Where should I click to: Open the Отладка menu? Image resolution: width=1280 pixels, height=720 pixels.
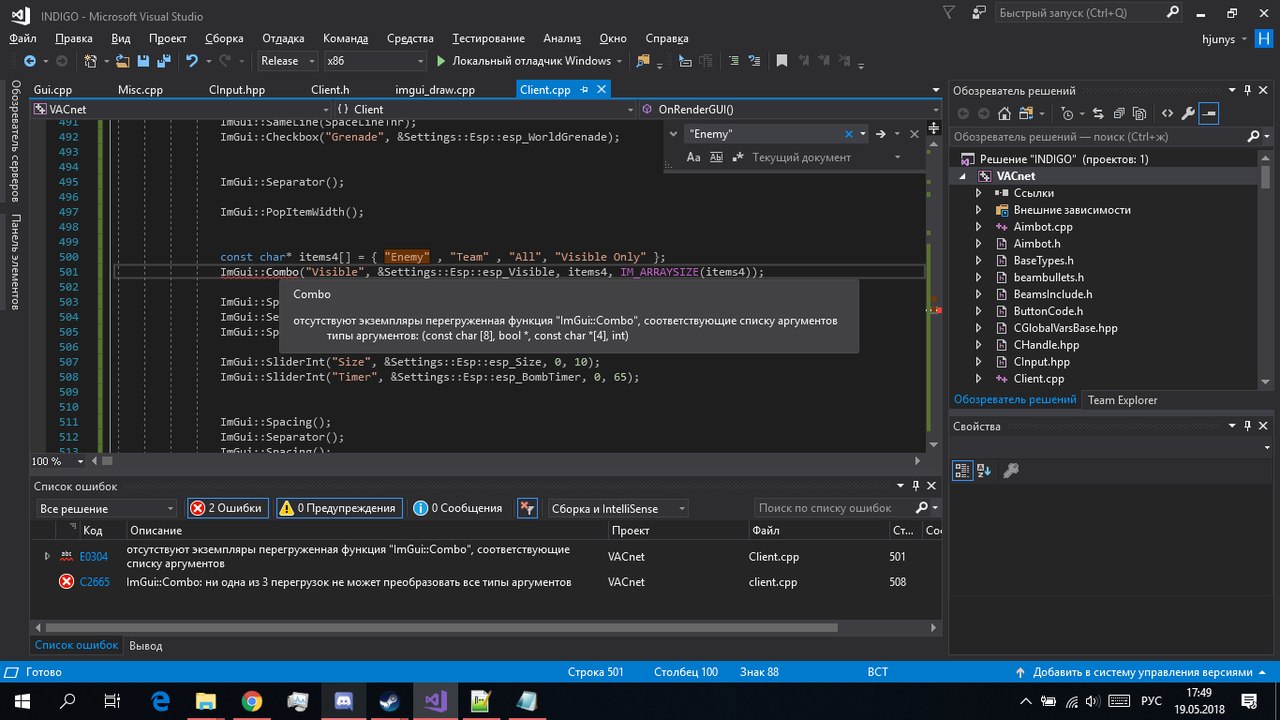(283, 38)
